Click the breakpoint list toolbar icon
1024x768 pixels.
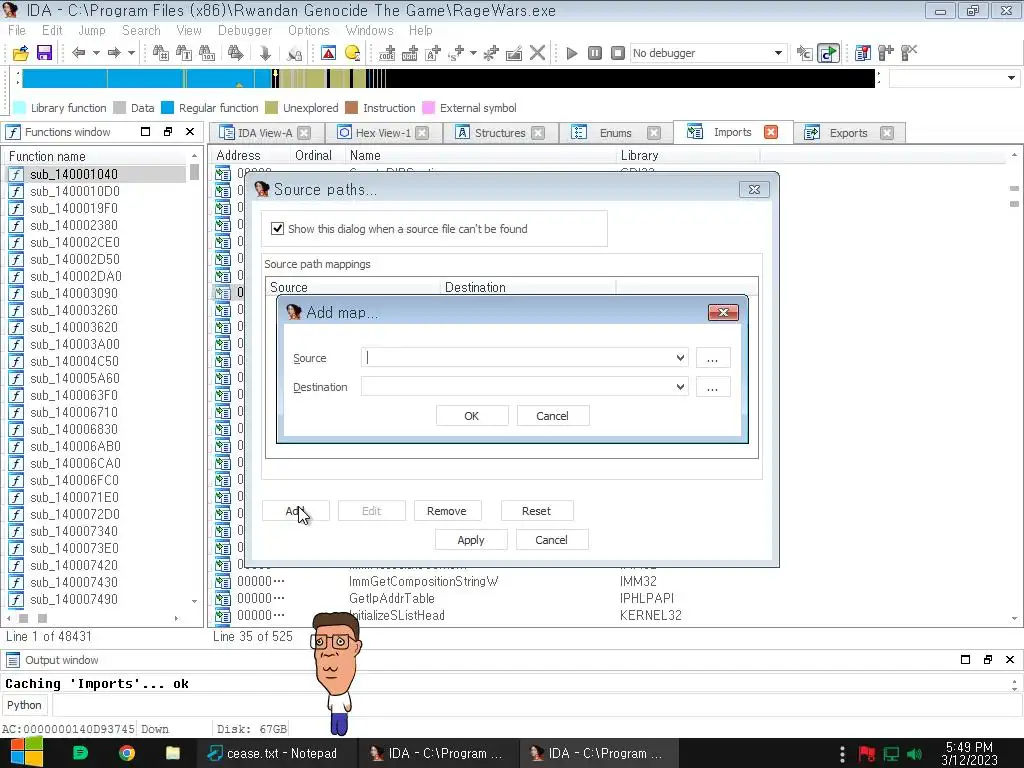tap(863, 53)
